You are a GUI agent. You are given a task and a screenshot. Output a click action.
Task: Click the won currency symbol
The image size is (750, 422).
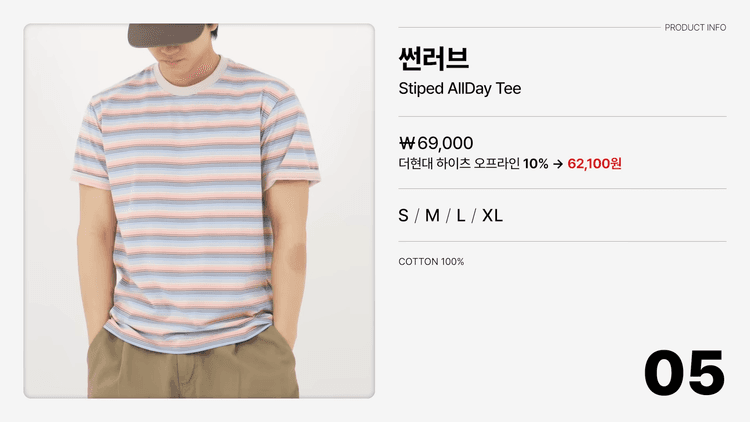point(407,143)
